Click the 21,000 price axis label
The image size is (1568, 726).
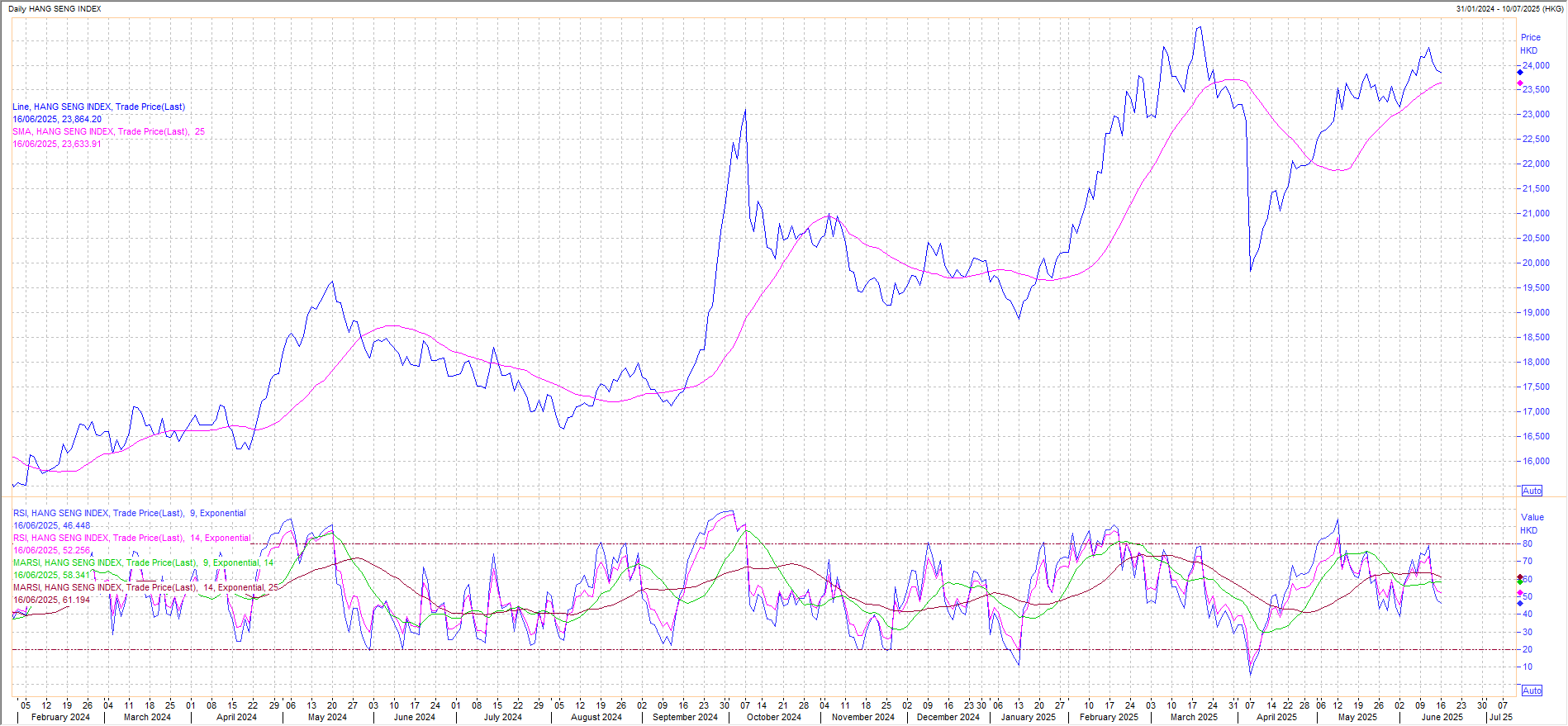[1537, 213]
